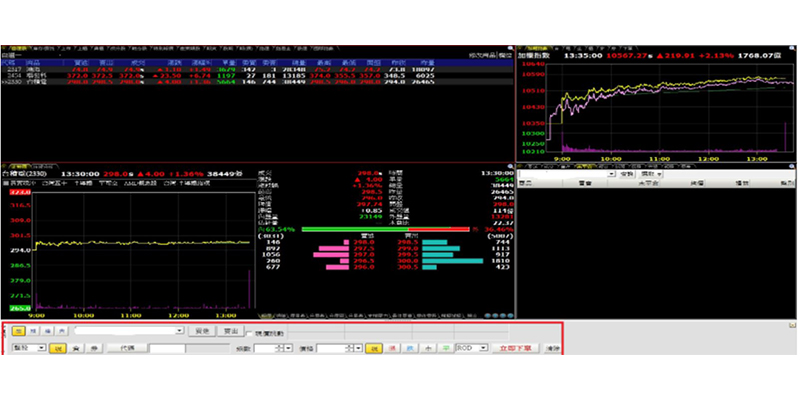Click ask price 298.5 in five-level quotes

(408, 242)
